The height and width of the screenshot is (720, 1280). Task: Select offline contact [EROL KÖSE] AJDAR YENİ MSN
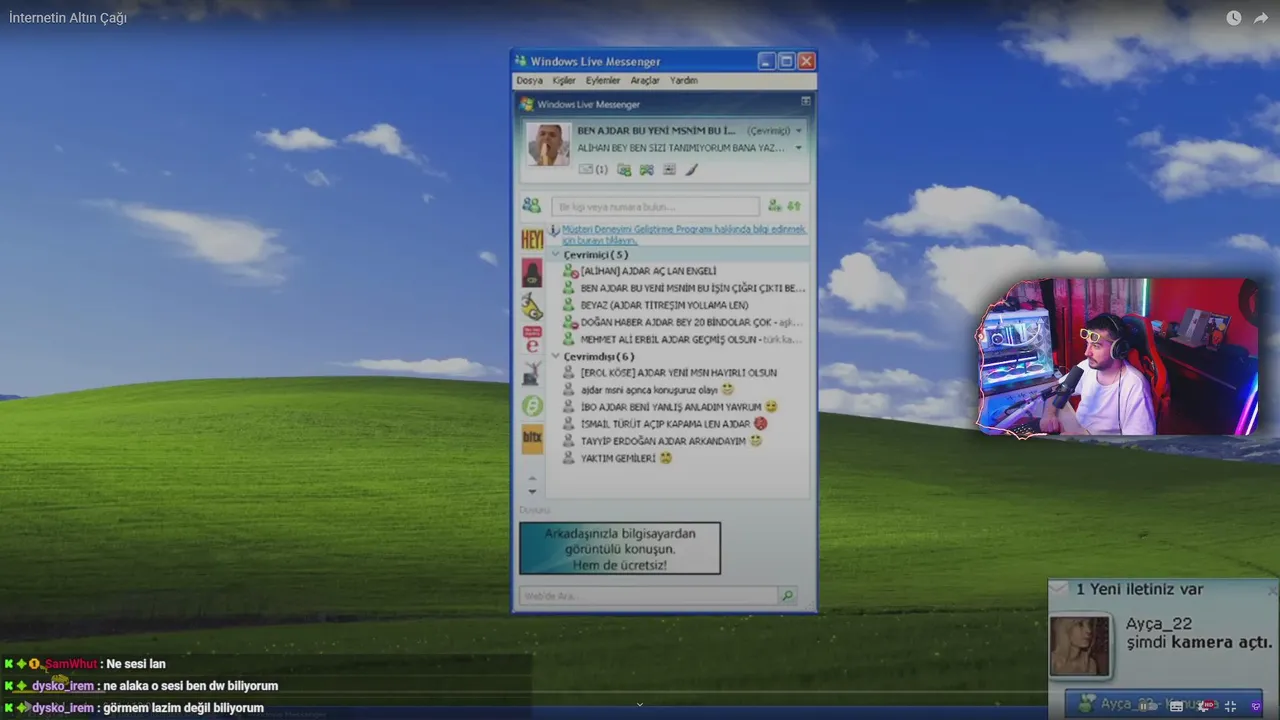[x=670, y=373]
